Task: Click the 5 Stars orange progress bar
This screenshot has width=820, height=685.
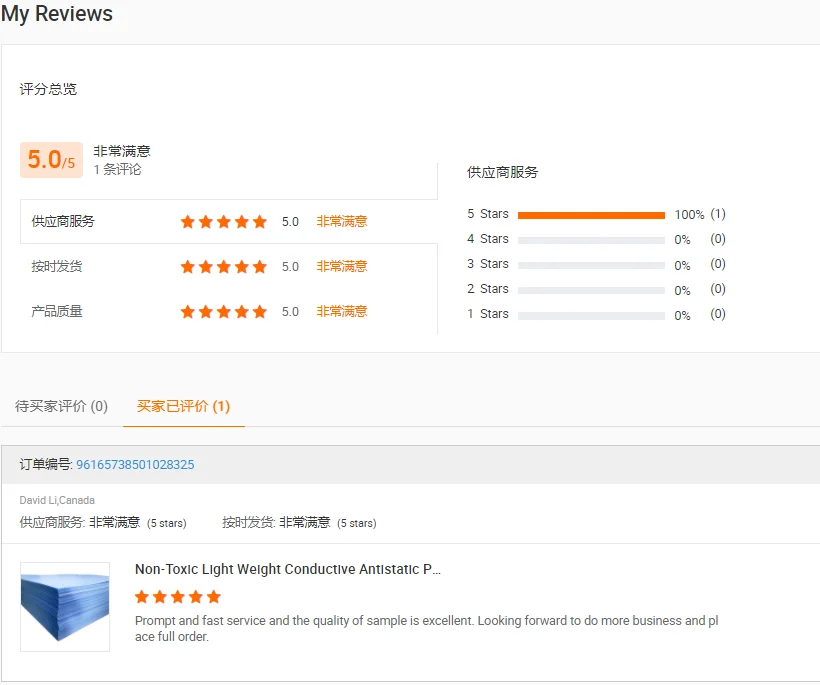Action: tap(591, 215)
